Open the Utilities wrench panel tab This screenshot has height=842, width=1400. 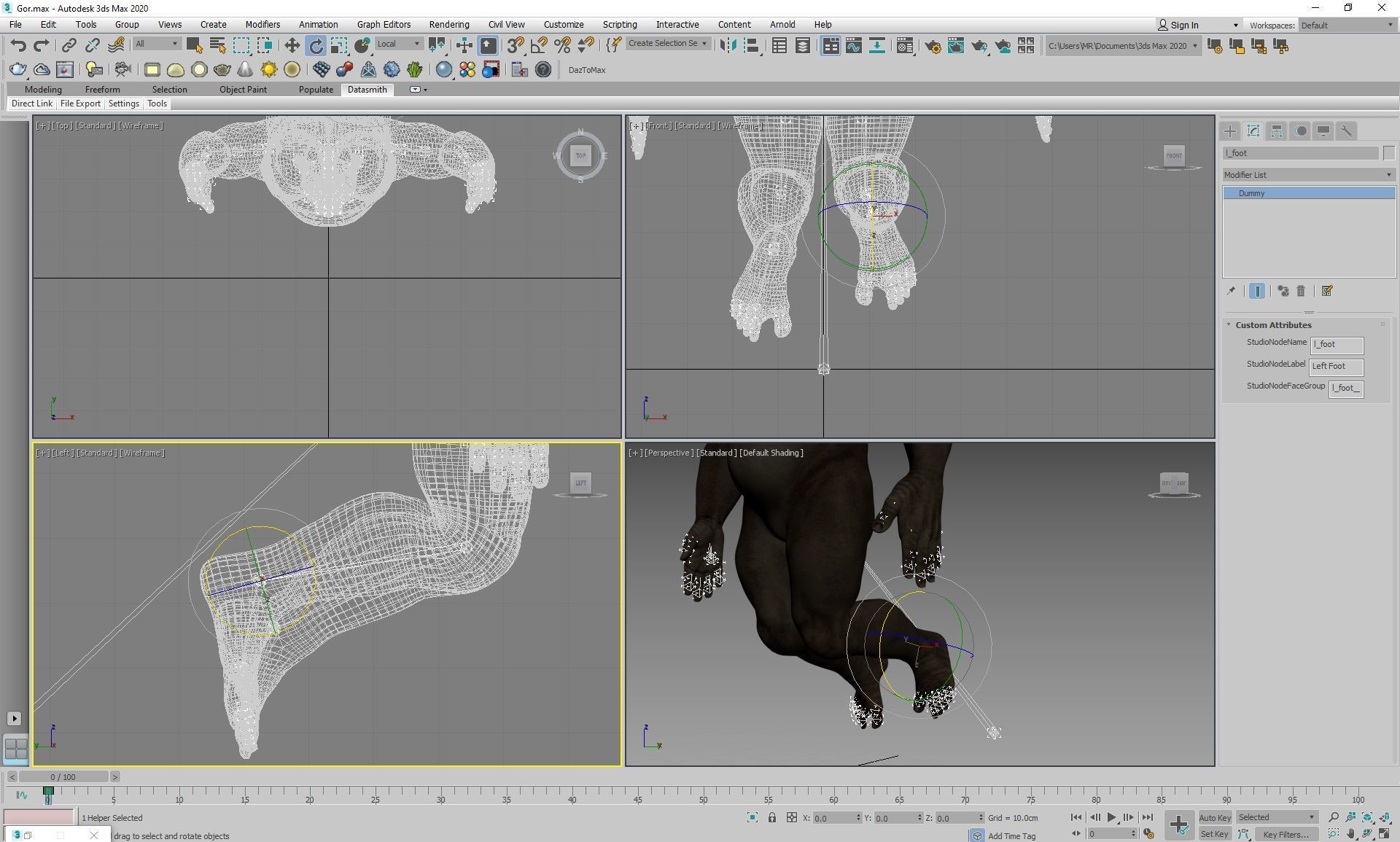click(1347, 131)
